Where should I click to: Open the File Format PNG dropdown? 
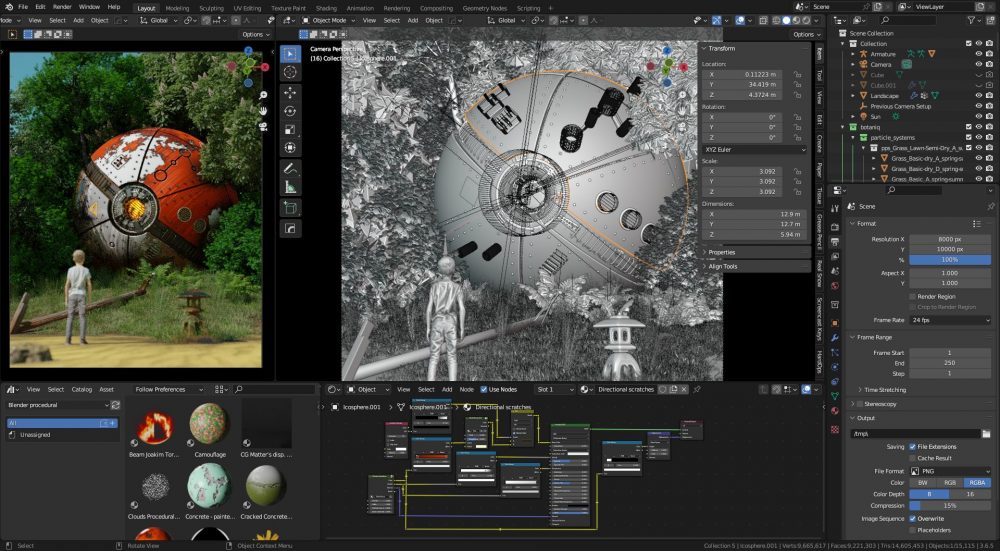[950, 471]
